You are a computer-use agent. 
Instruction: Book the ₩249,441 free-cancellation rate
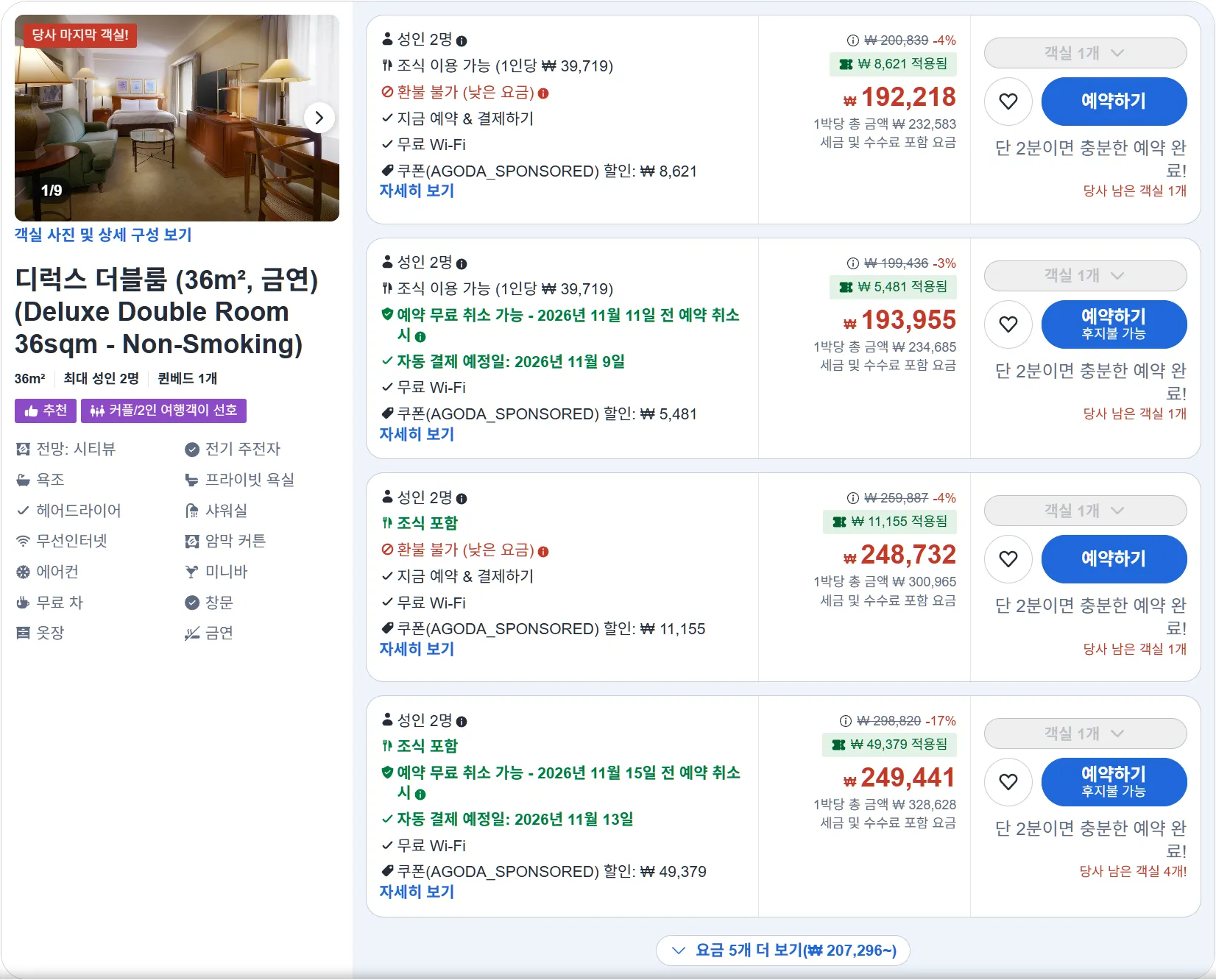(x=1114, y=782)
